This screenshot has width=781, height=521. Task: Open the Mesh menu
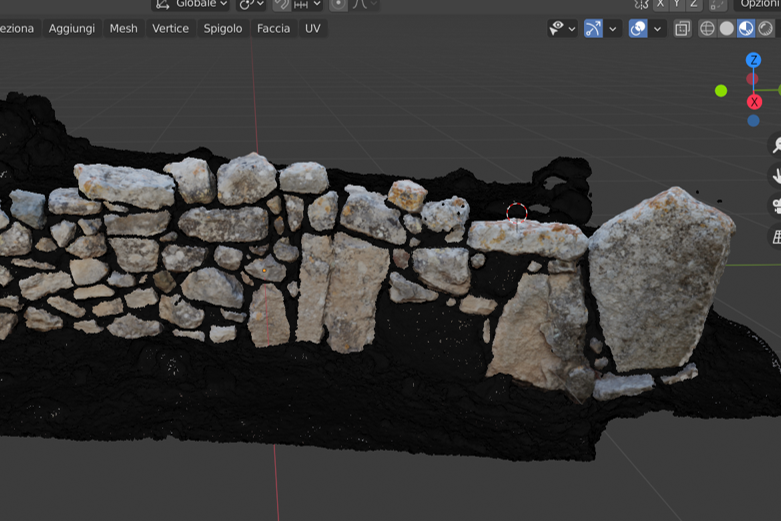[123, 28]
